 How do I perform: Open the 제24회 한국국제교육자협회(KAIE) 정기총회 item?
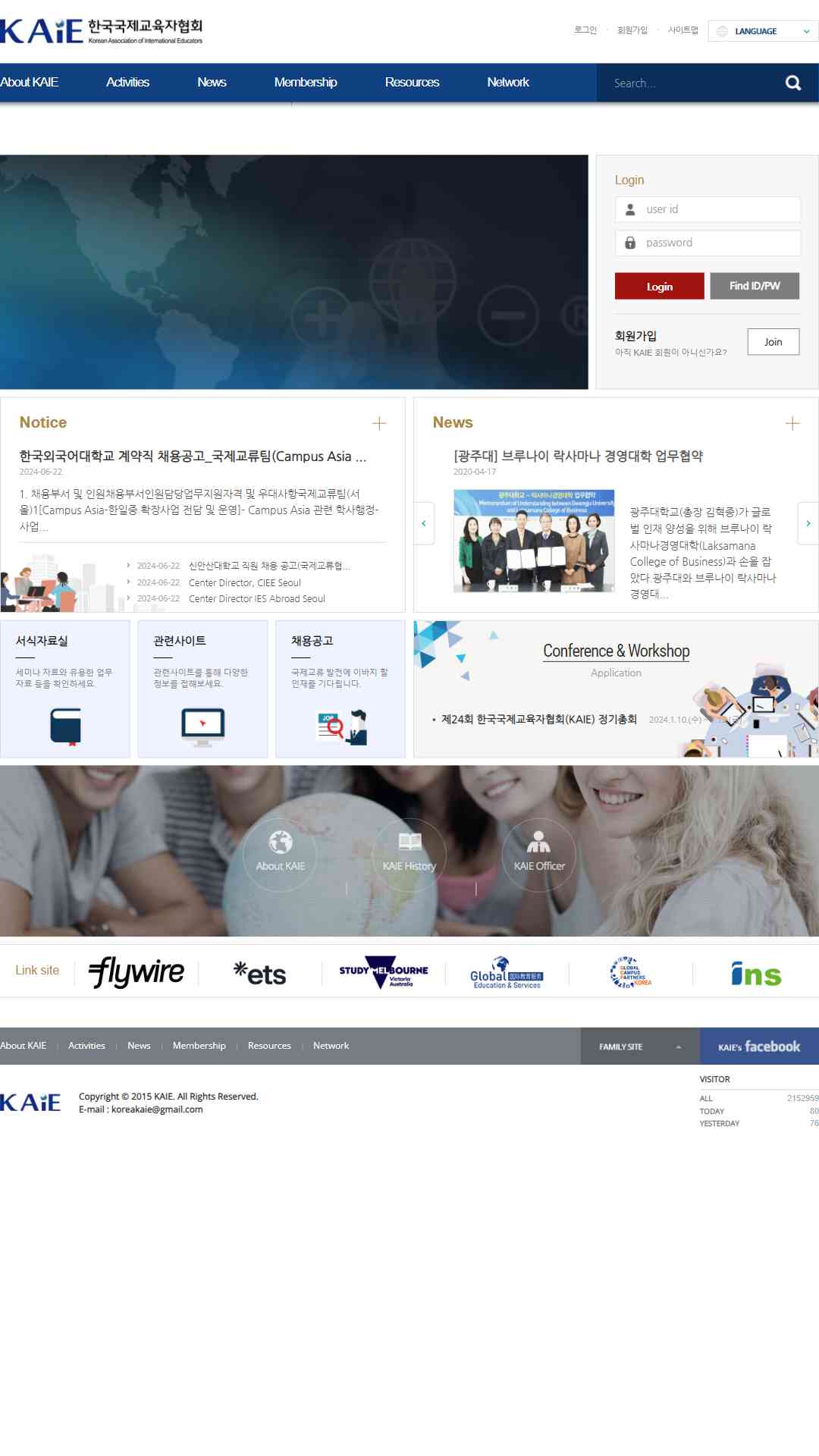click(539, 719)
